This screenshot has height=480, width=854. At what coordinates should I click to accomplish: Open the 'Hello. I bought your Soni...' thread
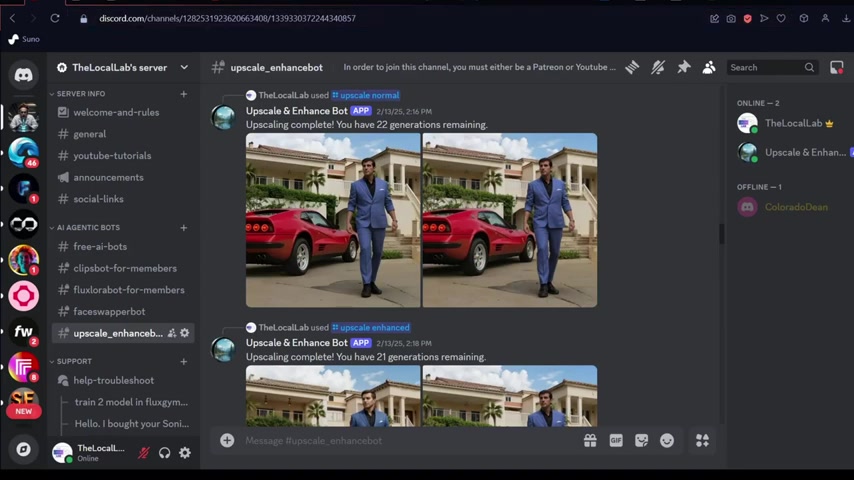tap(131, 423)
